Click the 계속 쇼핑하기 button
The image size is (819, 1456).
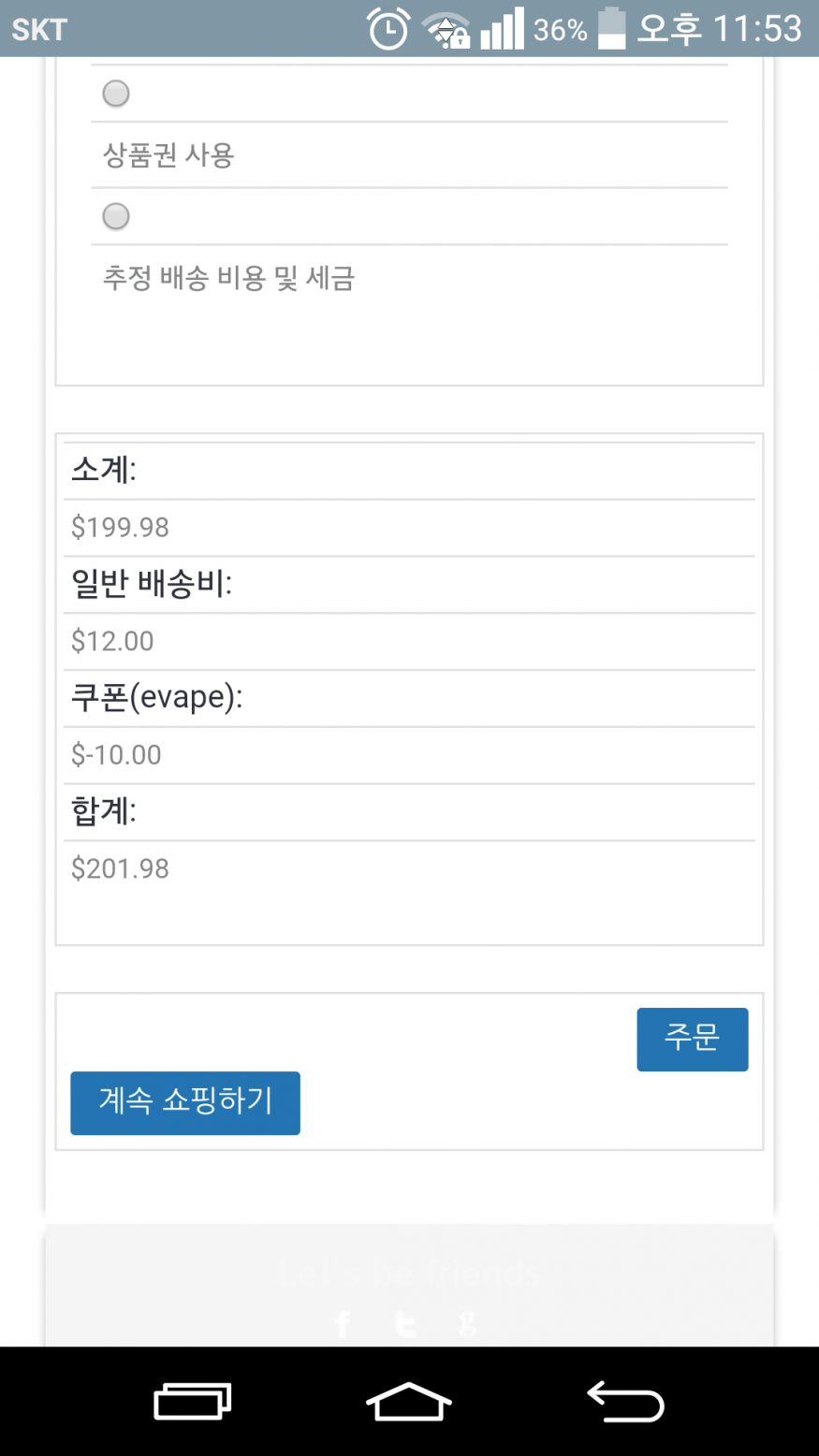coord(185,1102)
